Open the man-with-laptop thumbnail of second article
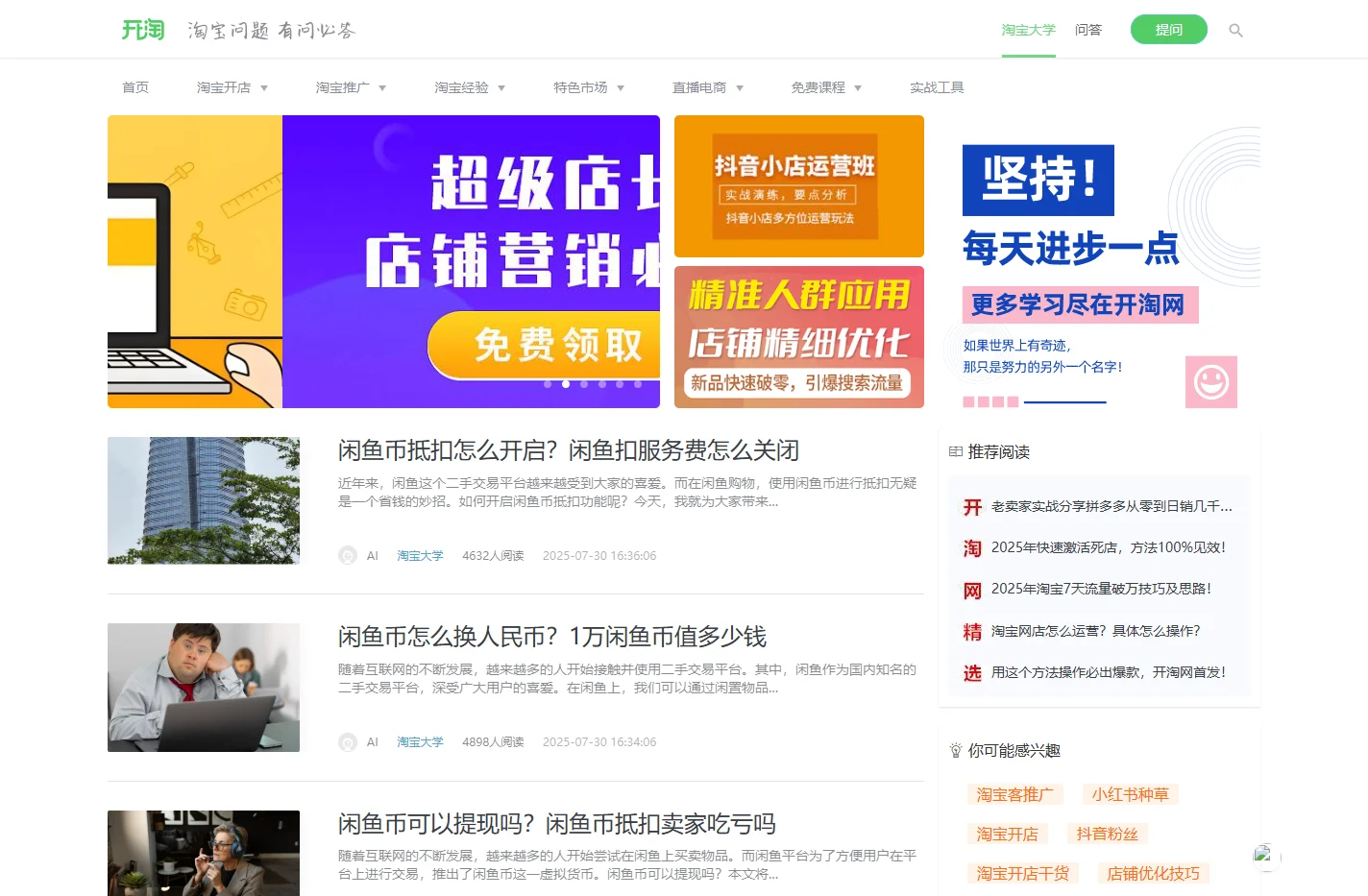The height and width of the screenshot is (896, 1368). point(204,688)
